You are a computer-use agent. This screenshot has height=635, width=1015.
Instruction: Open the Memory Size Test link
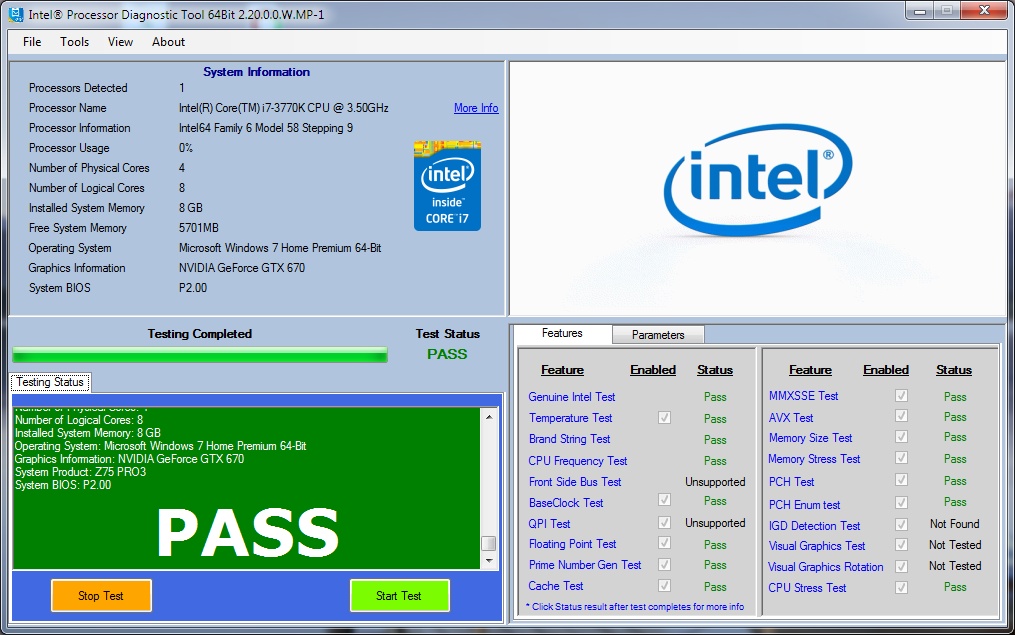click(810, 438)
